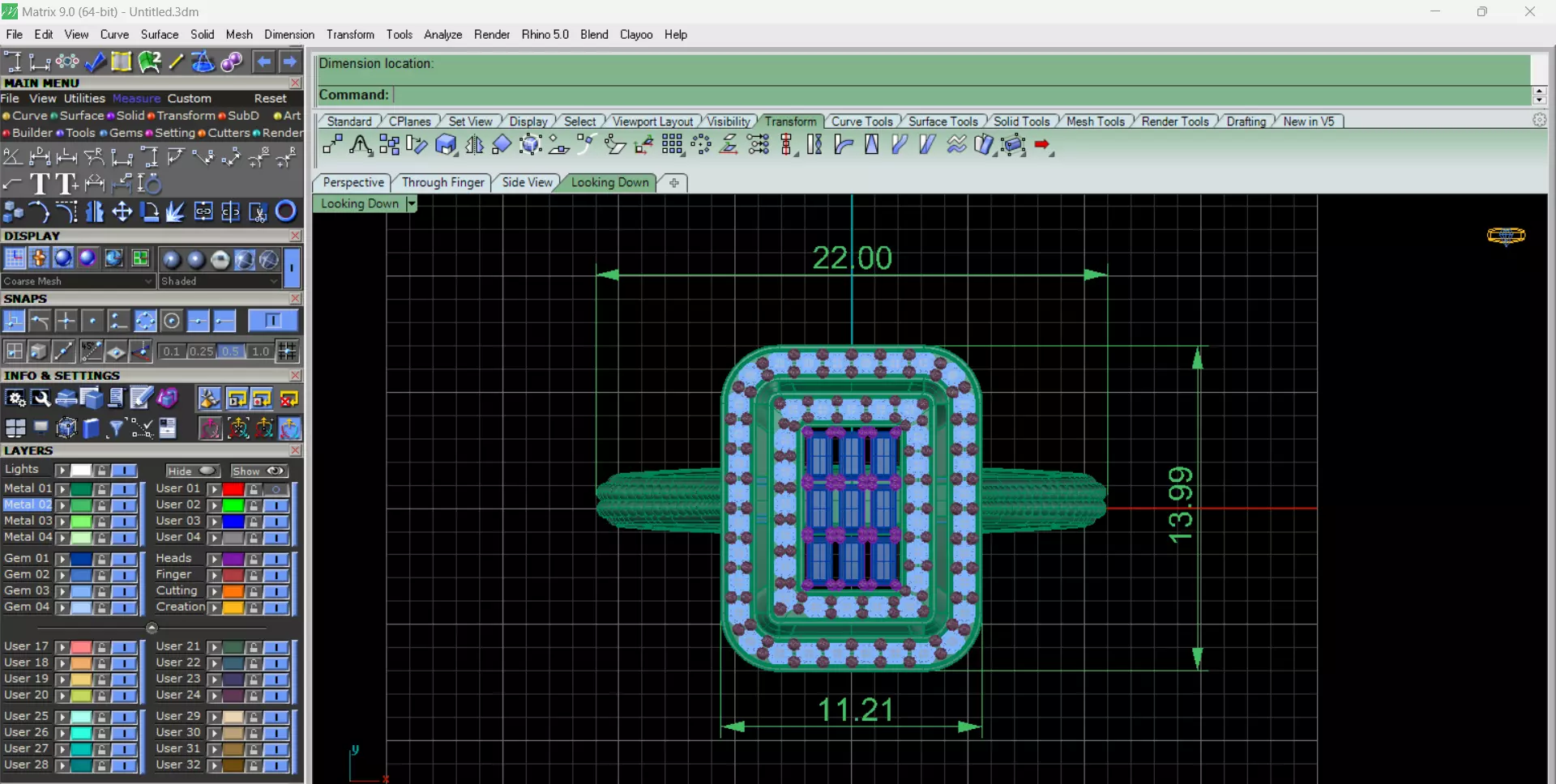Viewport: 1556px width, 784px height.
Task: Select the flow-along-curve wavy icon
Action: (x=956, y=145)
